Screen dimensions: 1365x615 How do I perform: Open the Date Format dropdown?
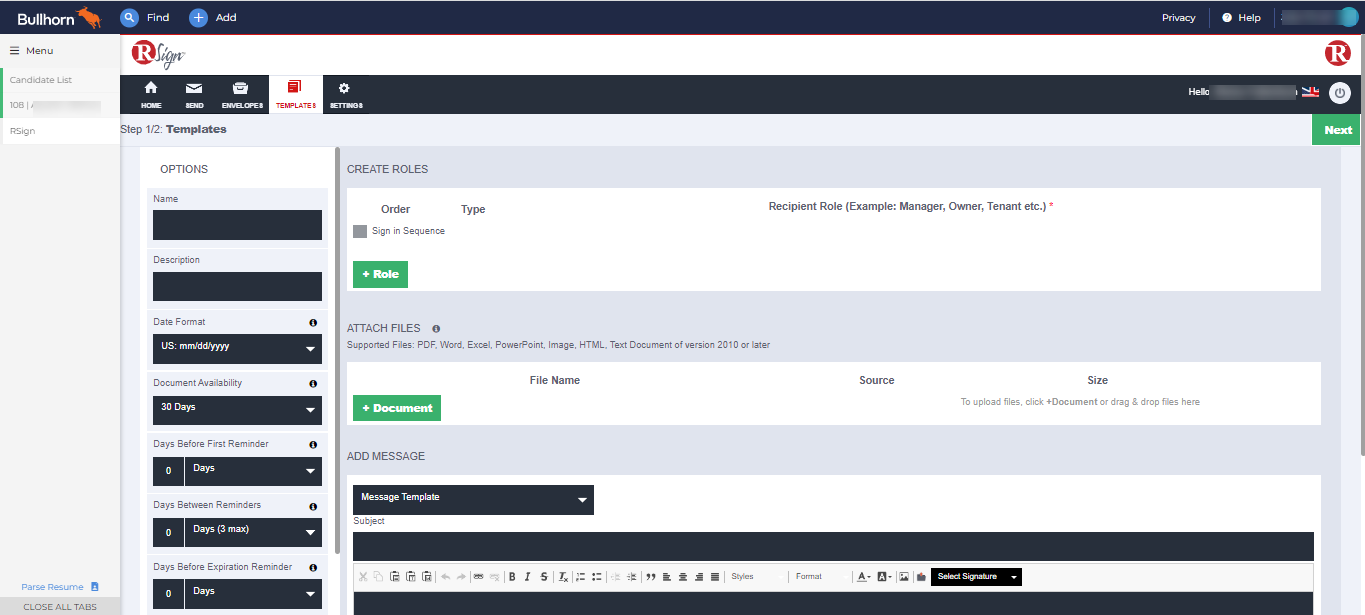237,349
